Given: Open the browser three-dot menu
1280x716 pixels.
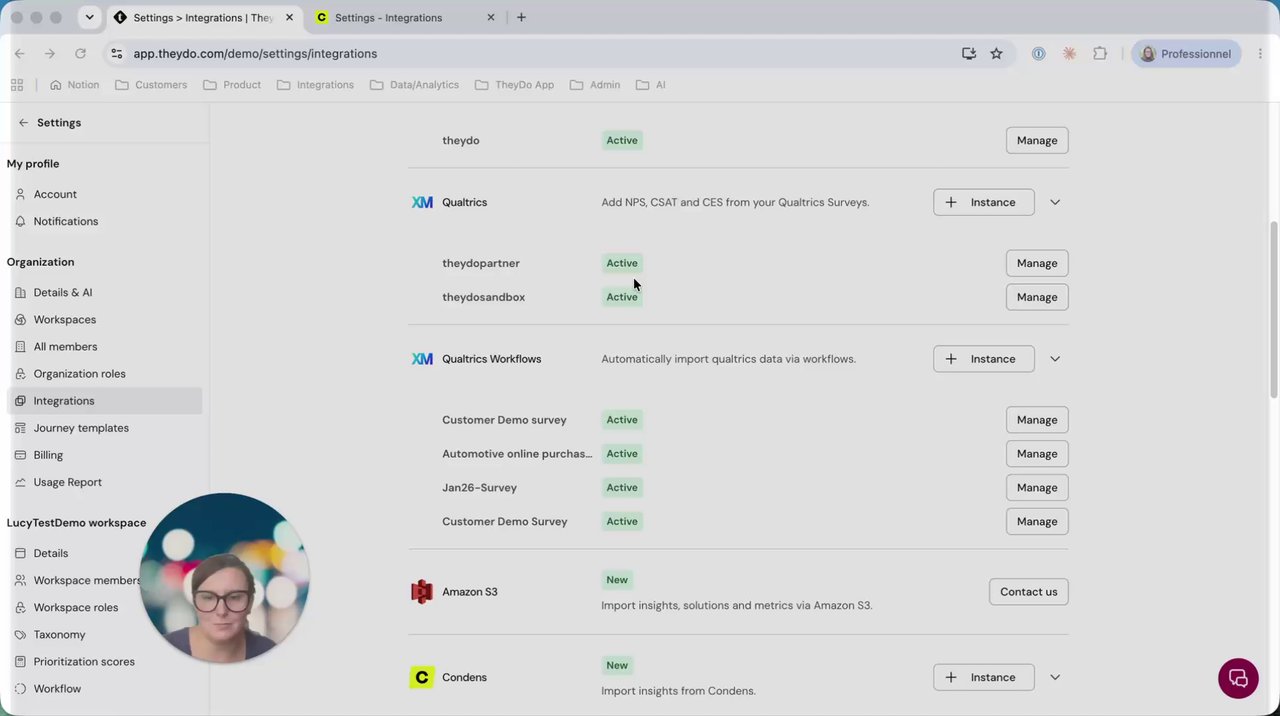Looking at the screenshot, I should (1262, 54).
